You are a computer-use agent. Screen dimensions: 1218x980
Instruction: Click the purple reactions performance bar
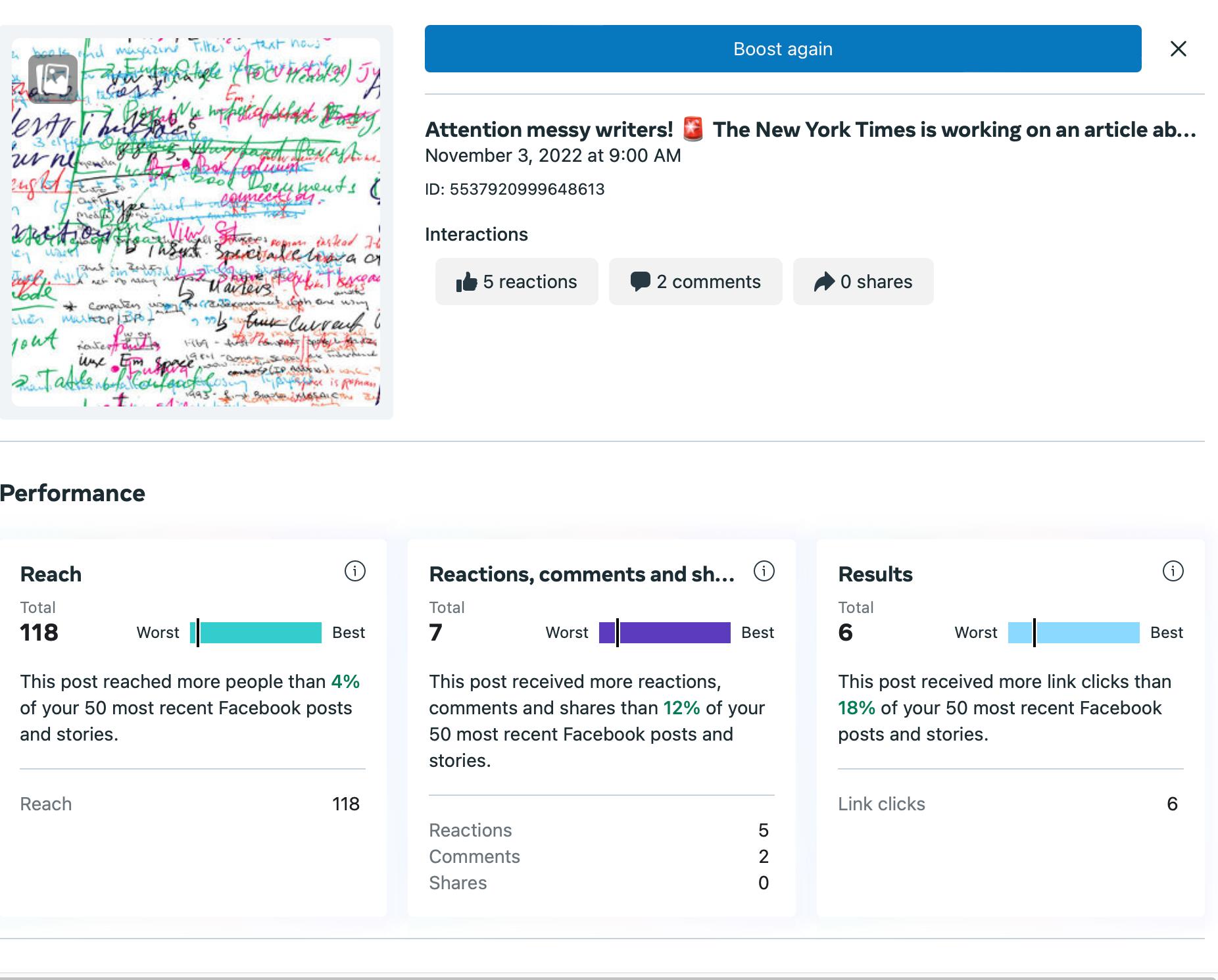coord(665,633)
